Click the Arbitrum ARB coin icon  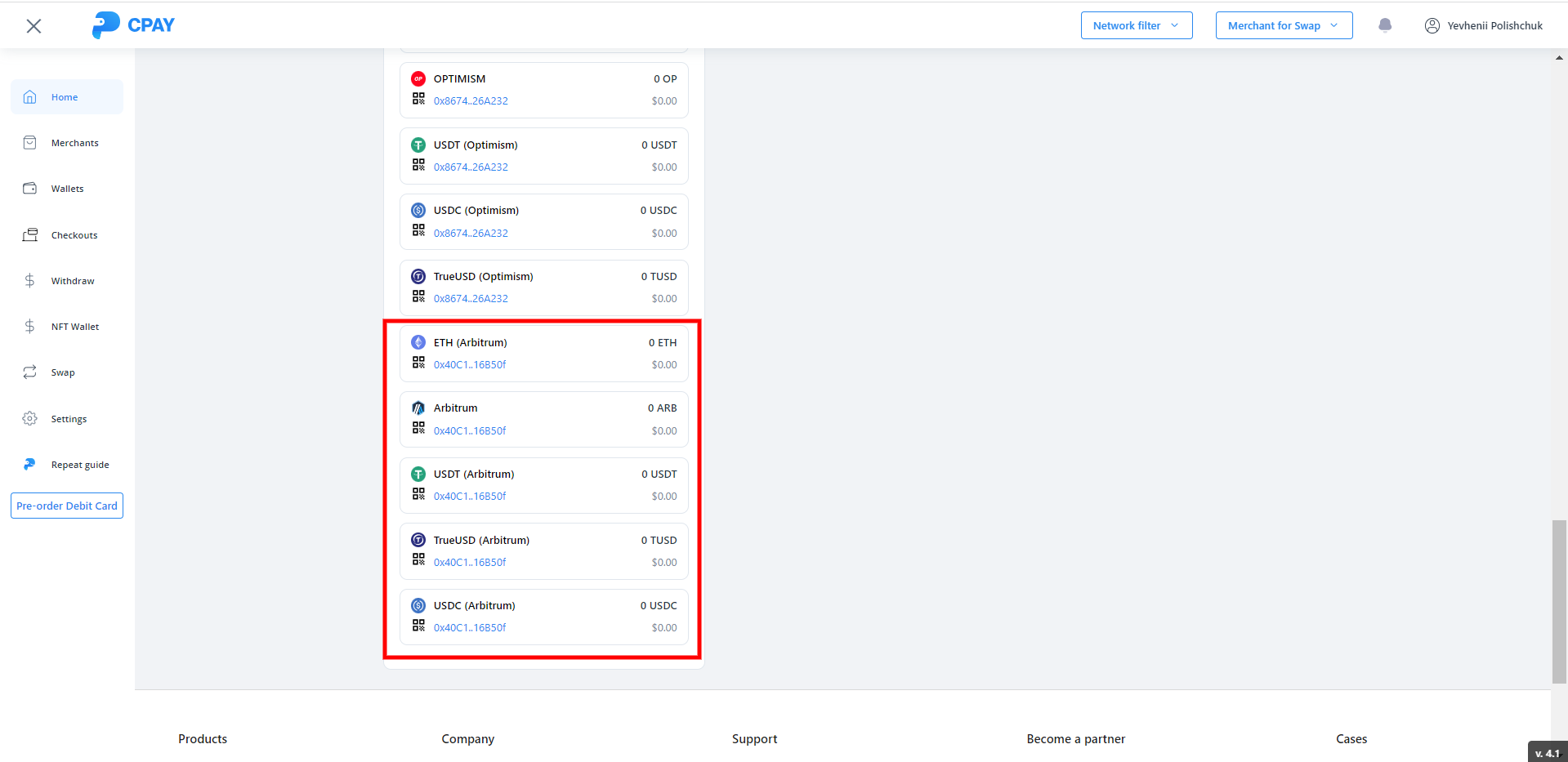(418, 408)
